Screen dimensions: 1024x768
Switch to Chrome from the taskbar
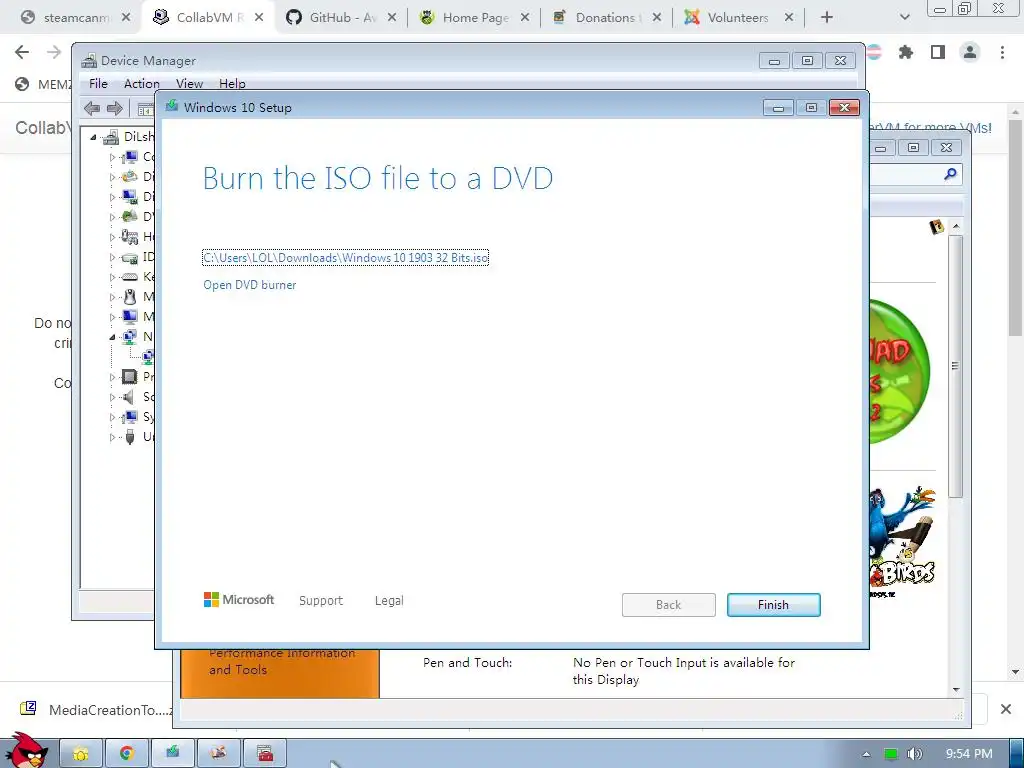(x=127, y=754)
